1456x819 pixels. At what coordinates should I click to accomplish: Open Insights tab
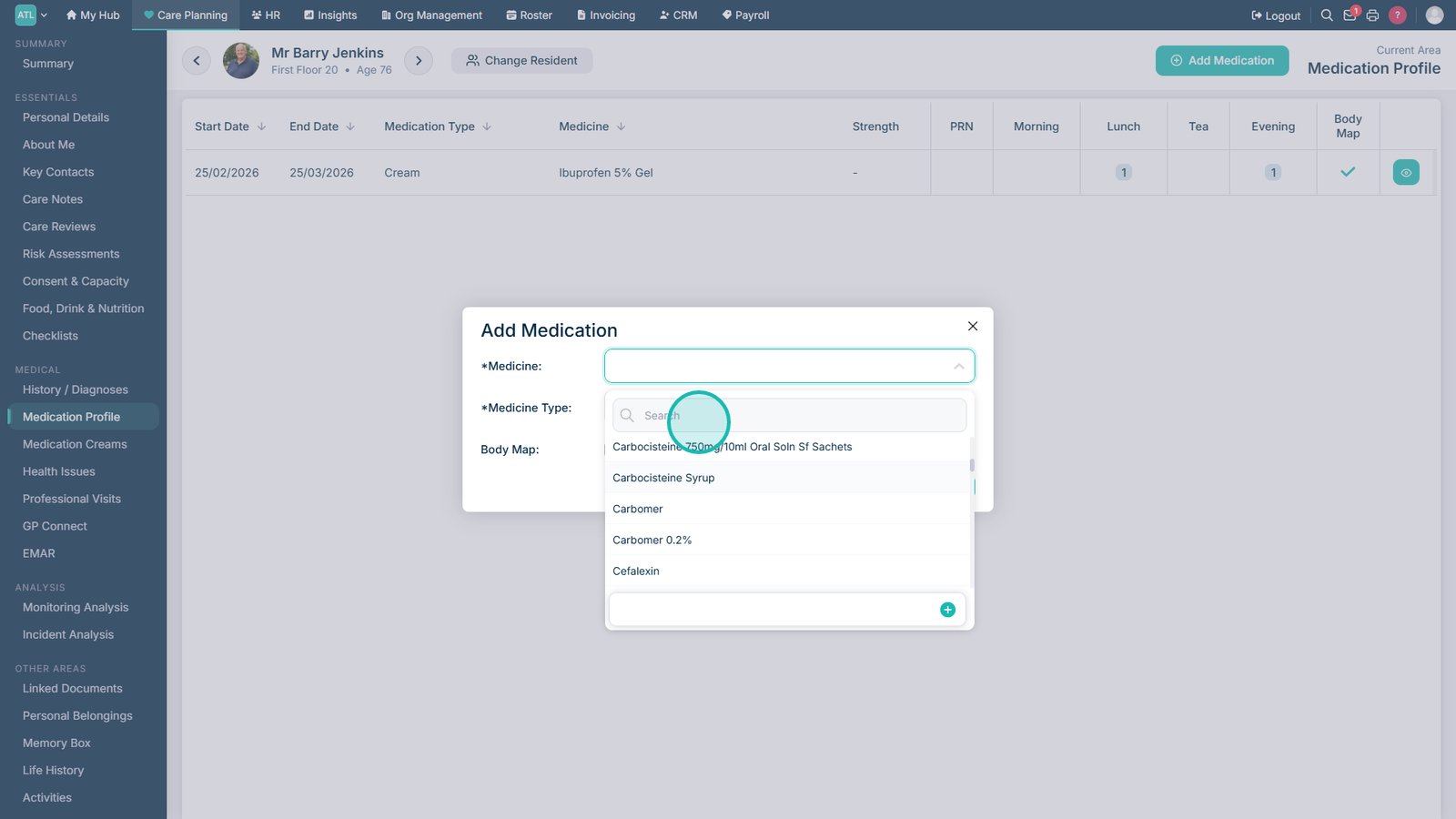coord(330,15)
